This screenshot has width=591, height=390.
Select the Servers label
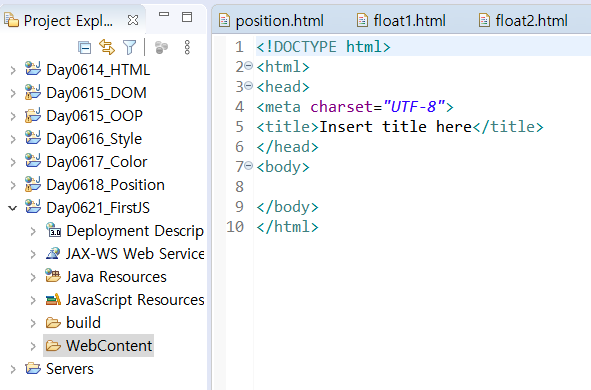pyautogui.click(x=70, y=369)
